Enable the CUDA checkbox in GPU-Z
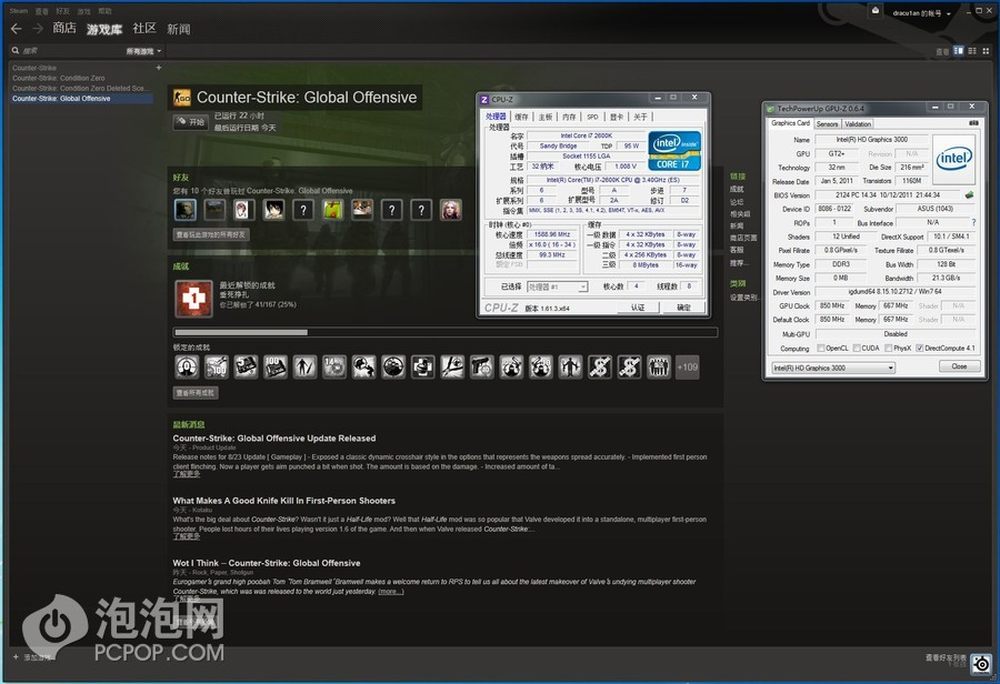The image size is (1000, 684). (x=857, y=348)
